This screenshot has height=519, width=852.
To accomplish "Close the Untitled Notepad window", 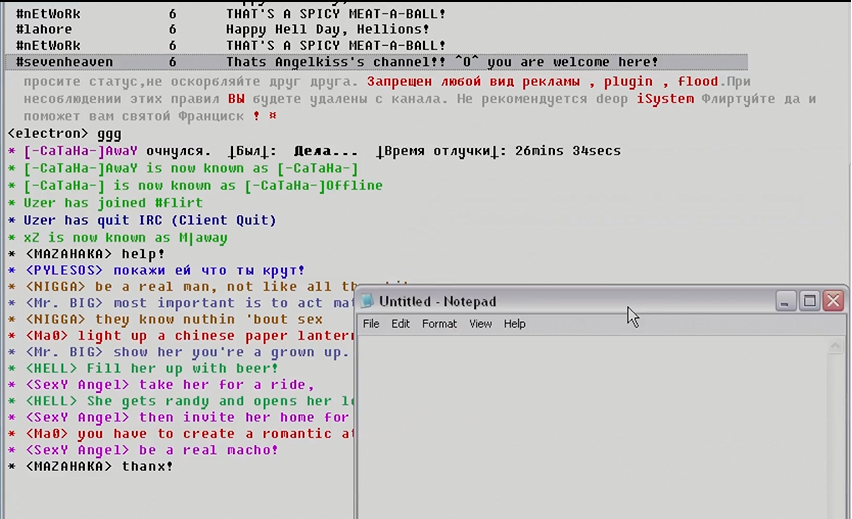I will (x=834, y=301).
